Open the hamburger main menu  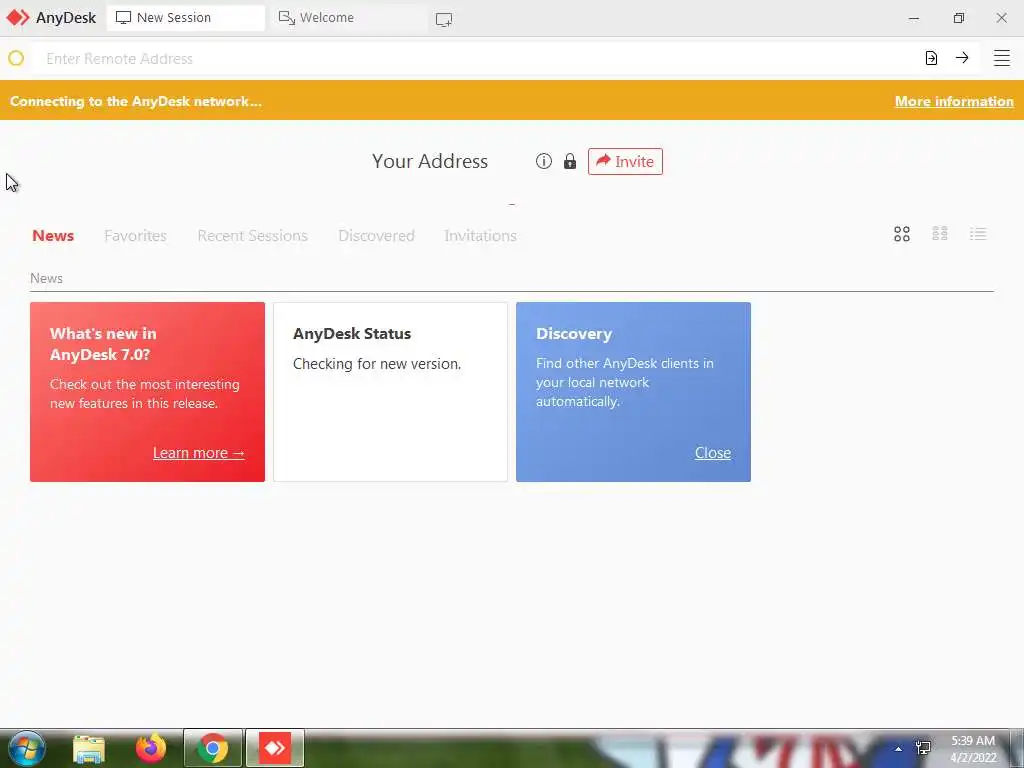click(1002, 58)
